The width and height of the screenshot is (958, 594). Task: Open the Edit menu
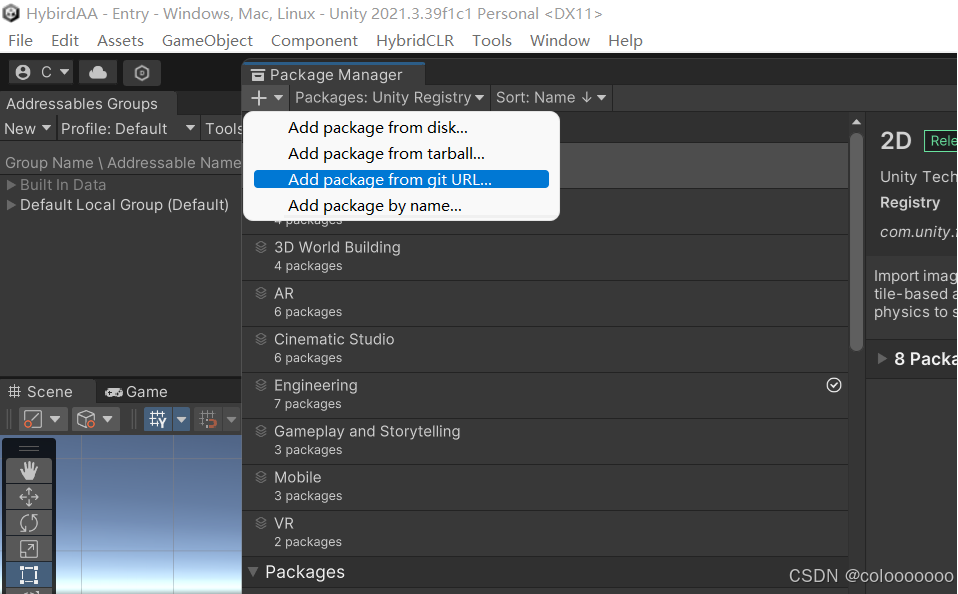click(x=65, y=40)
